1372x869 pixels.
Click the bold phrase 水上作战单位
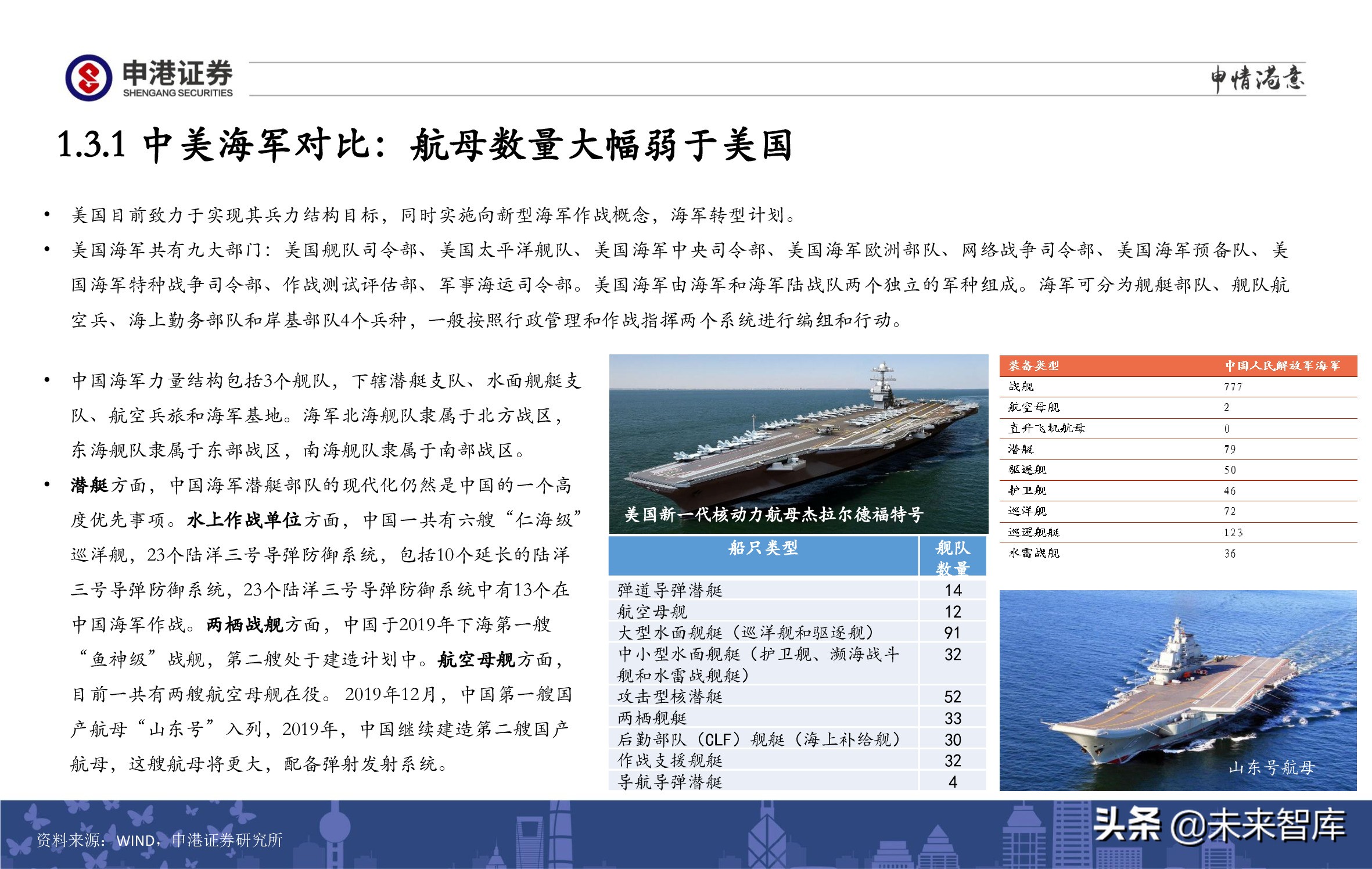pyautogui.click(x=244, y=520)
